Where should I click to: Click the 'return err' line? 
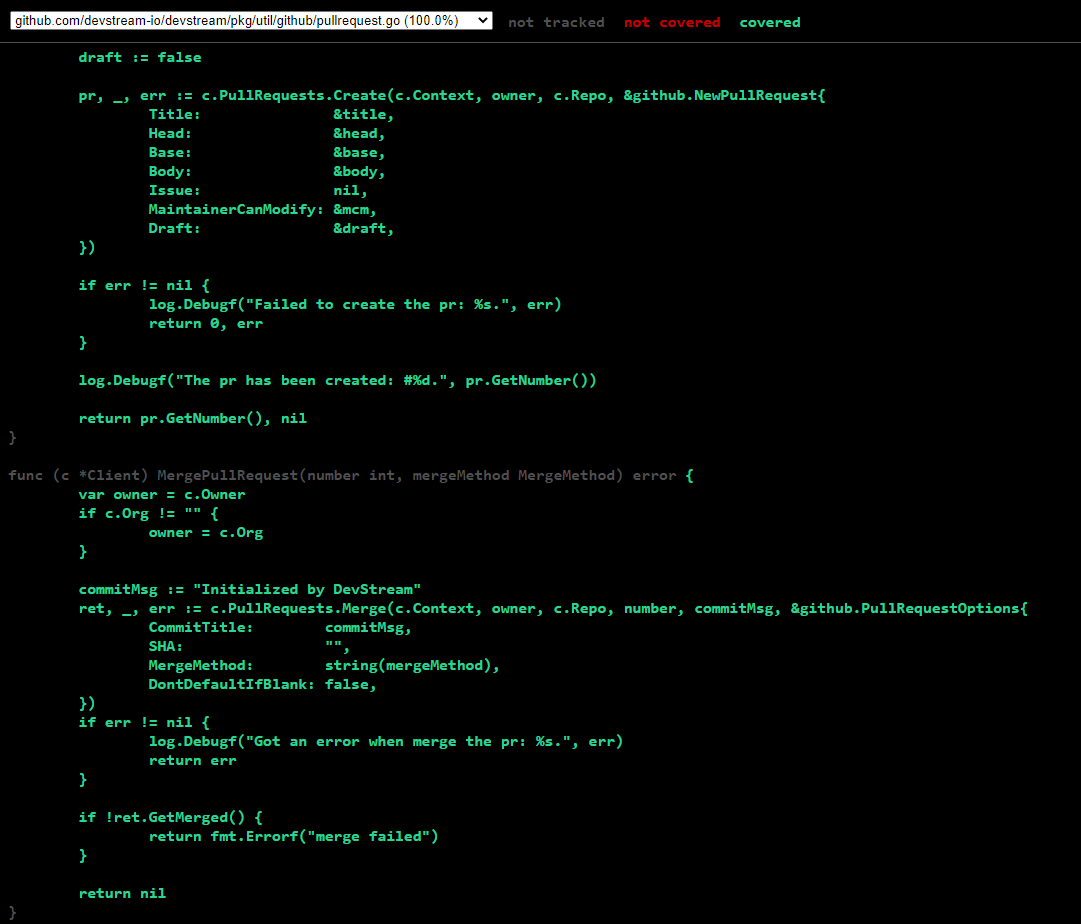pos(192,760)
